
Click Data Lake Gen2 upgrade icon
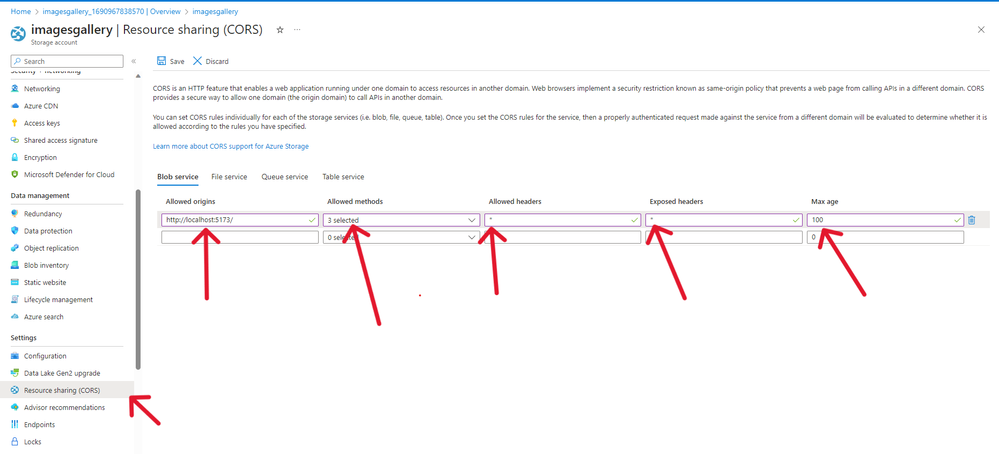pyautogui.click(x=15, y=373)
